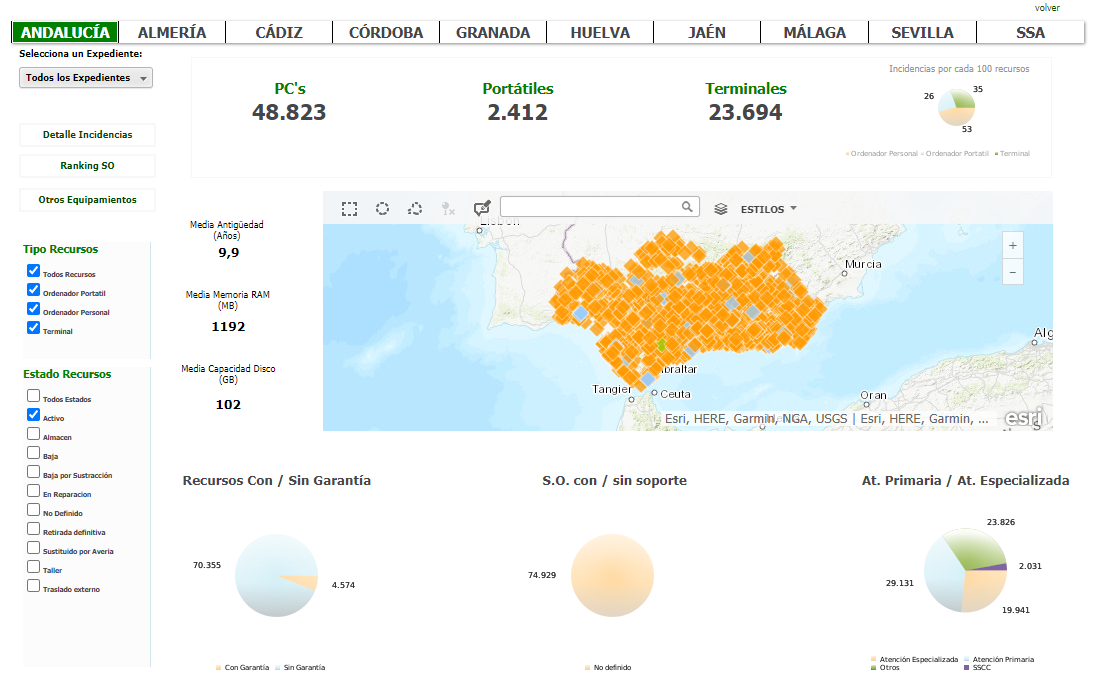Click the Portátiles count 2.412
Screen dimensions: 1106x691
(517, 112)
